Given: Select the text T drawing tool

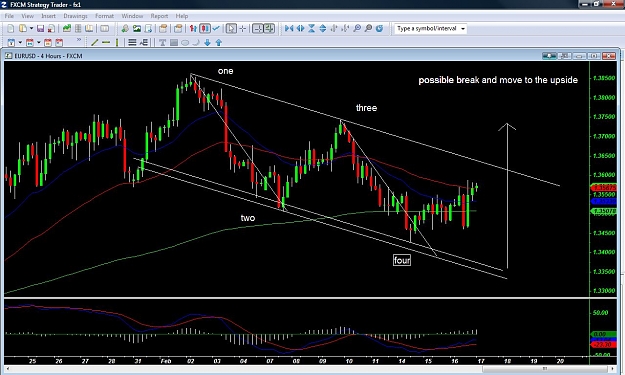Looking at the screenshot, I should 162,42.
